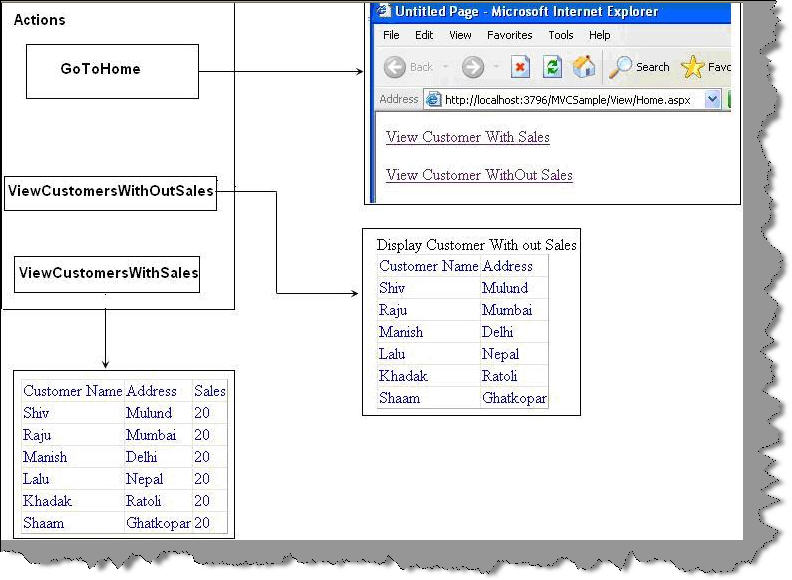Viewport: 792px width, 580px height.
Task: Click 'Manish' in the sales table
Action: (45, 457)
